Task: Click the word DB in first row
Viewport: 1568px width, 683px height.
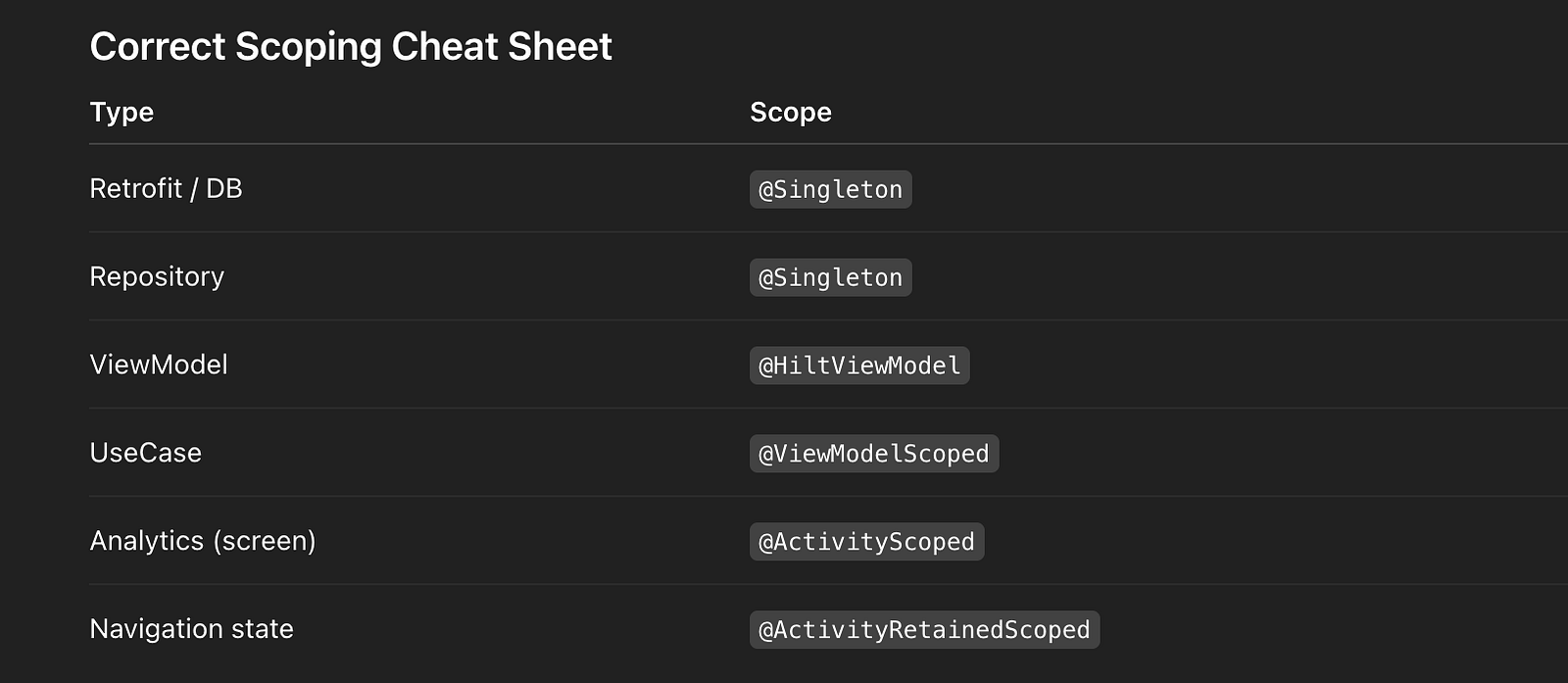Action: [224, 188]
